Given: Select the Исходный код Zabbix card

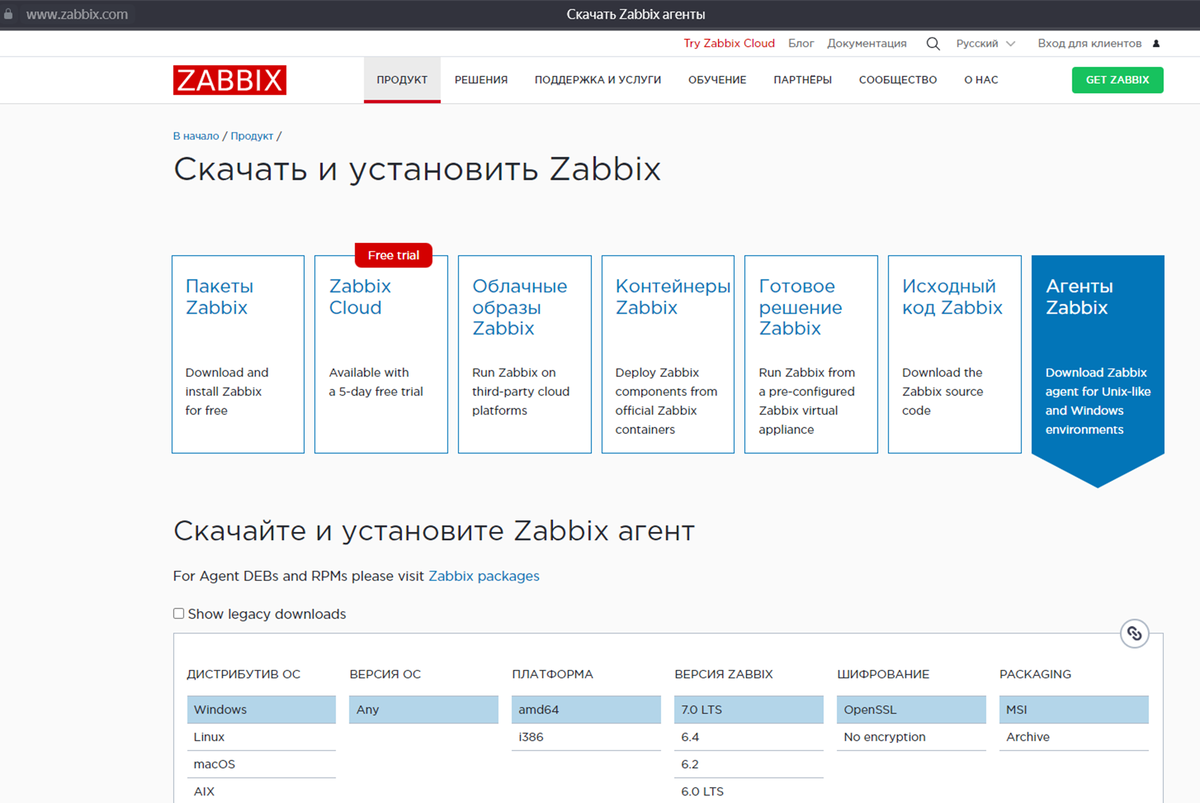Looking at the screenshot, I should point(955,354).
